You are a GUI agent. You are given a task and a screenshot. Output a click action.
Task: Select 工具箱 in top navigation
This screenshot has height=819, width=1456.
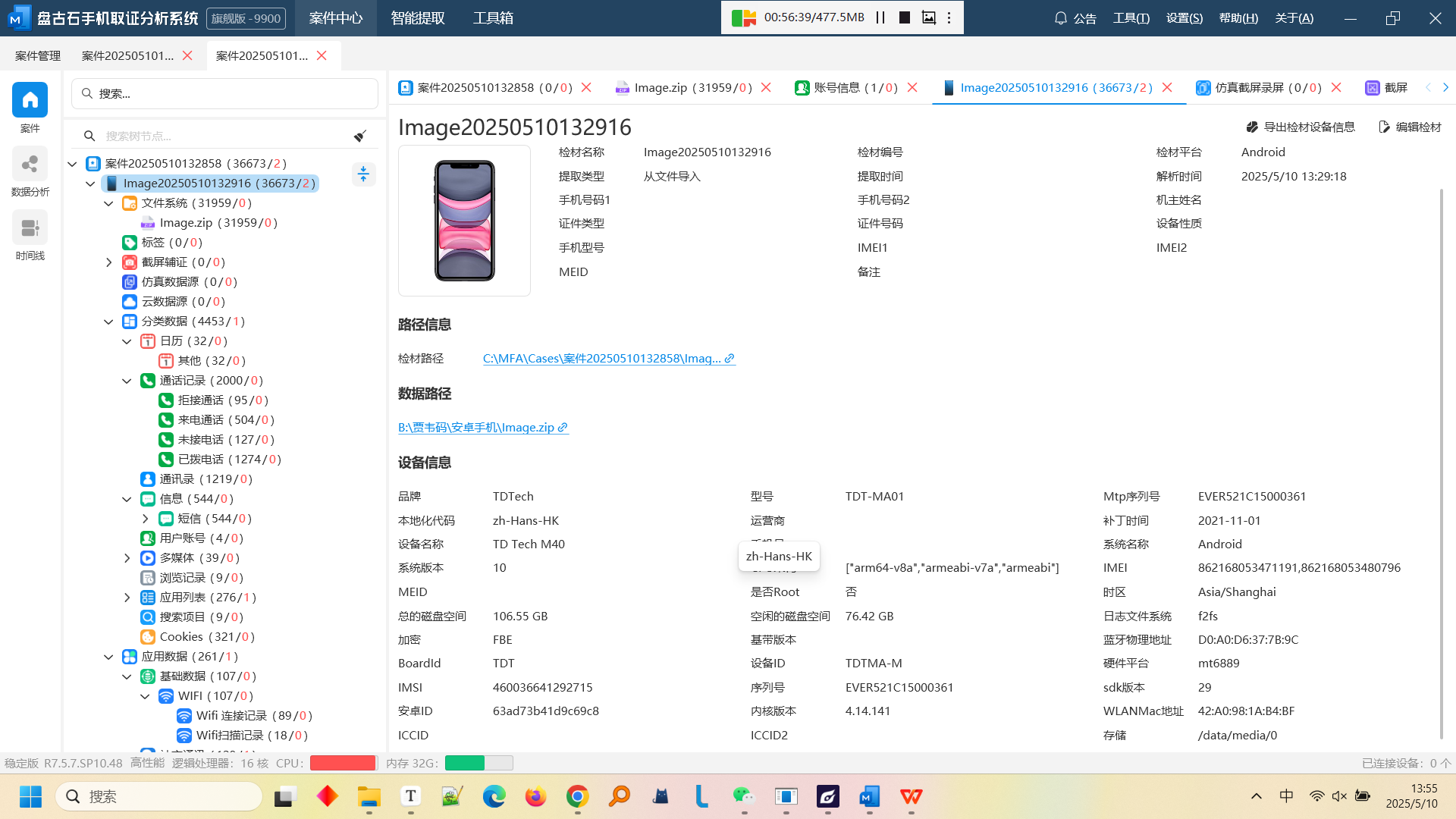(x=494, y=18)
